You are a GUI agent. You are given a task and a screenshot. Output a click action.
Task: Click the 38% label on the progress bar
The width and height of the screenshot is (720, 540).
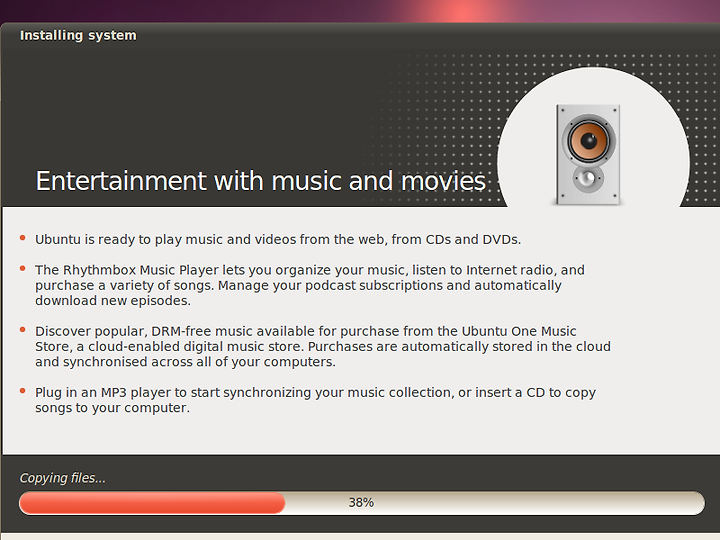[361, 503]
